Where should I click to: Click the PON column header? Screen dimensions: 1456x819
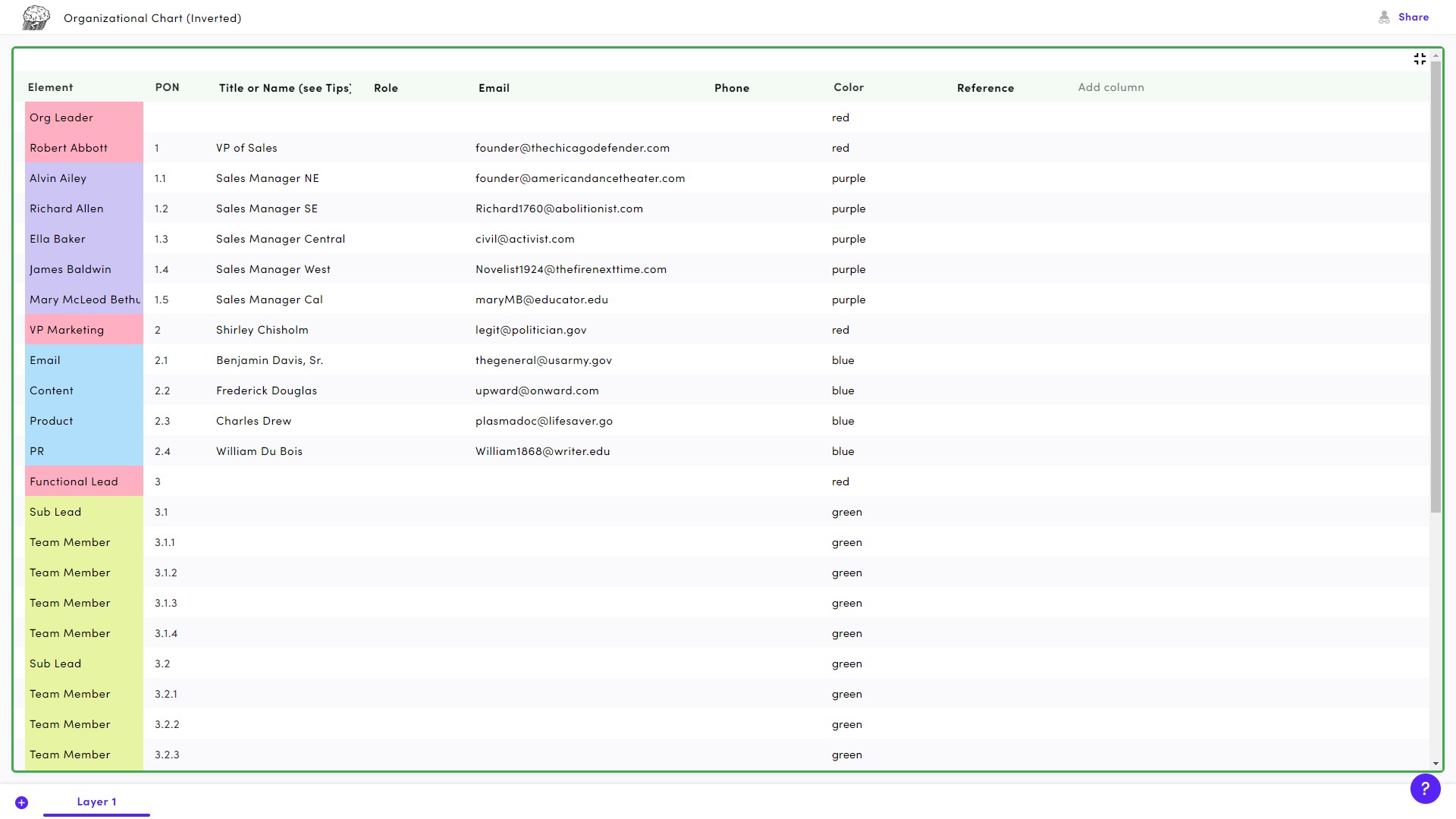pos(167,88)
